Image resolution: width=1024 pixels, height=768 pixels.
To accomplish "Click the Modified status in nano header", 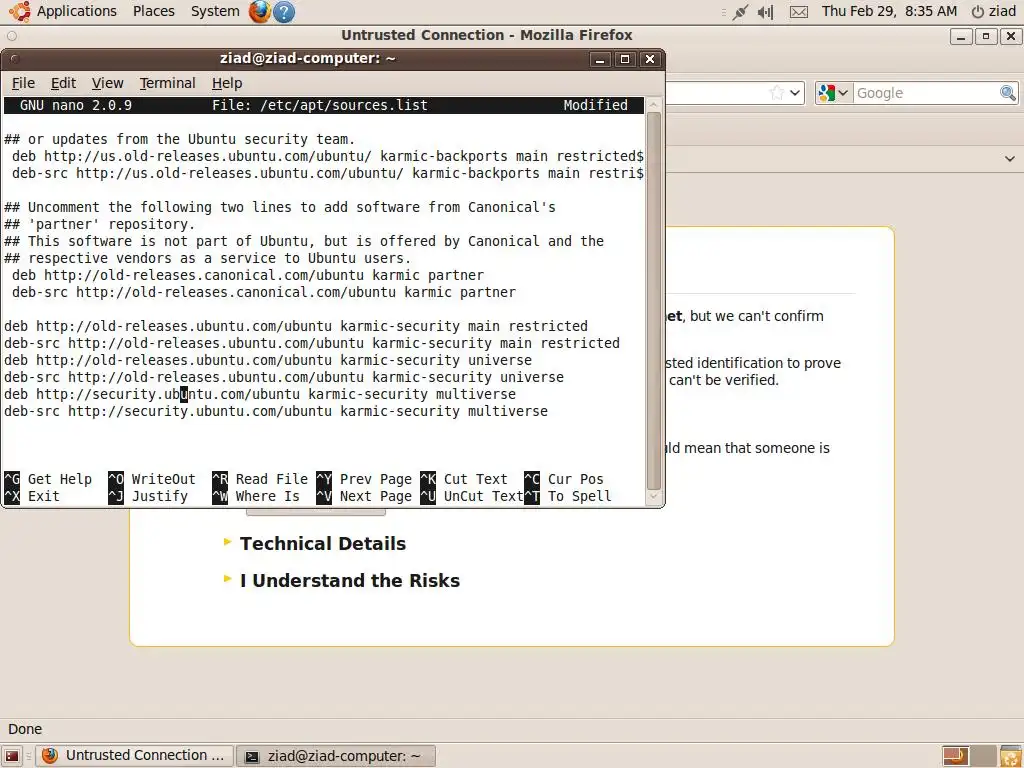I will click(596, 105).
